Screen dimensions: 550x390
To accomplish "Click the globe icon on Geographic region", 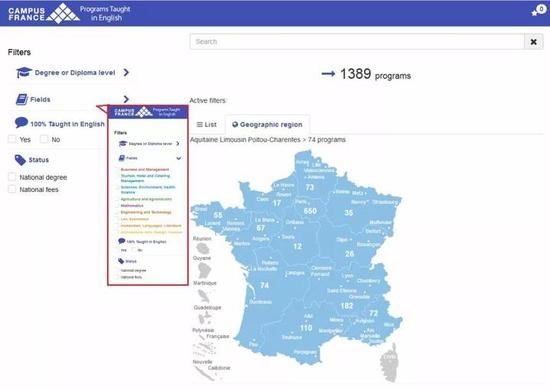I will click(x=235, y=125).
